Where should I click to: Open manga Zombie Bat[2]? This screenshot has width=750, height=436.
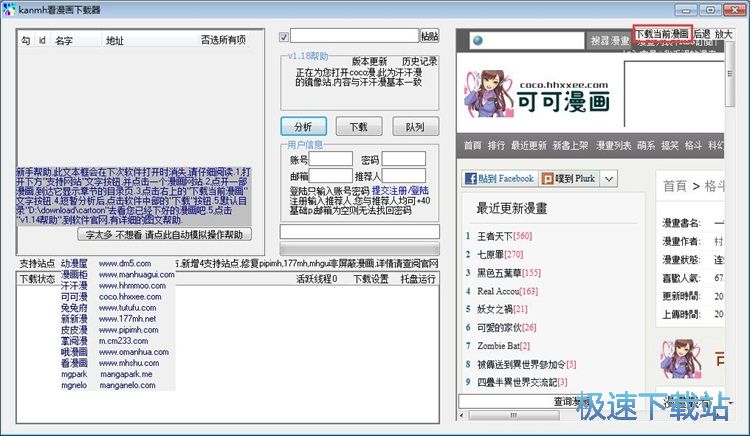pyautogui.click(x=504, y=346)
